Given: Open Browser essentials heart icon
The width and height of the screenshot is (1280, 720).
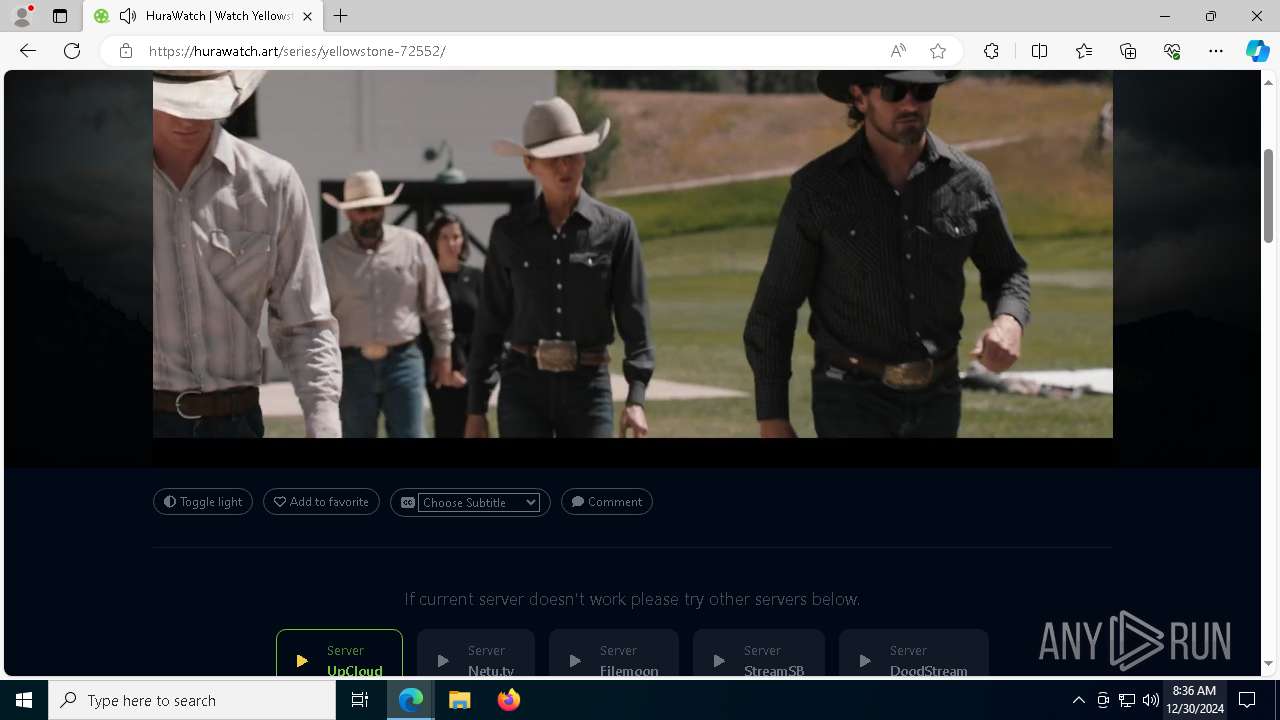Looking at the screenshot, I should point(1172,51).
